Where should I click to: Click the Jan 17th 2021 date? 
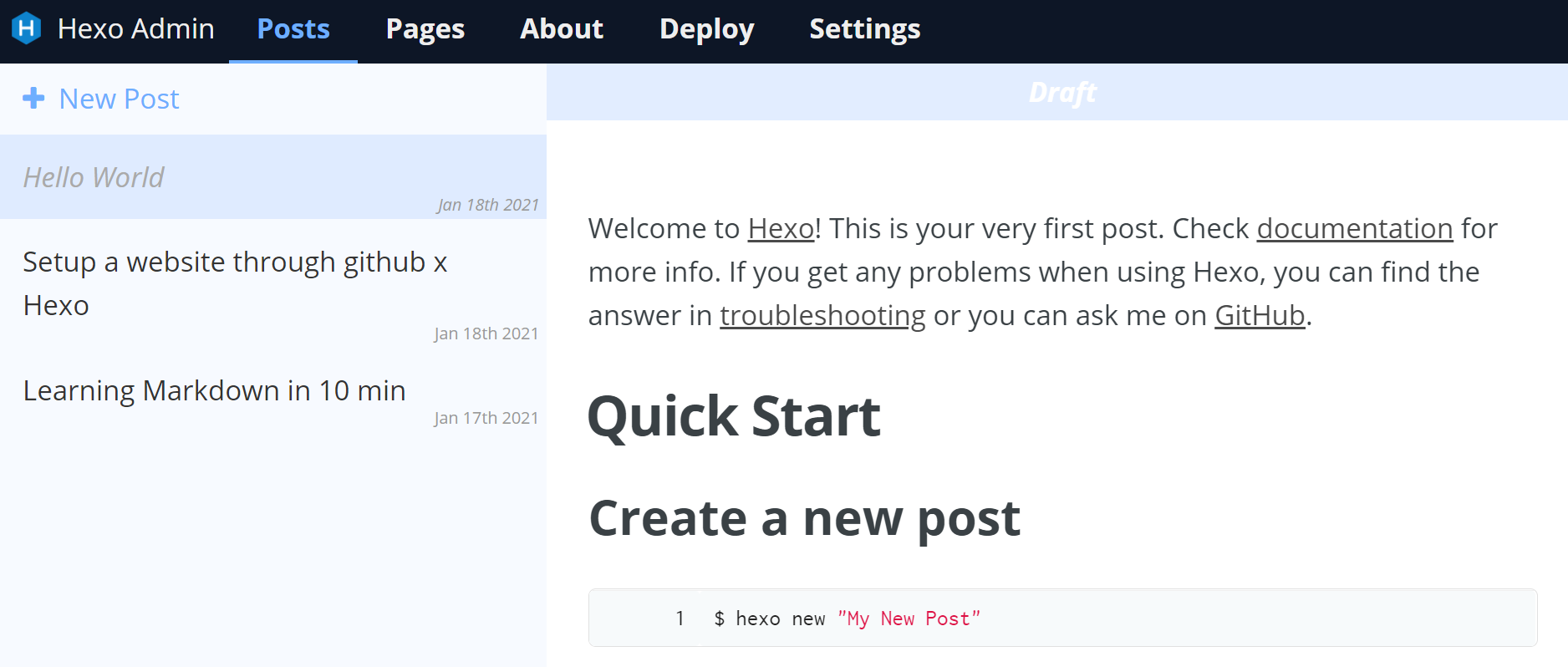(486, 418)
